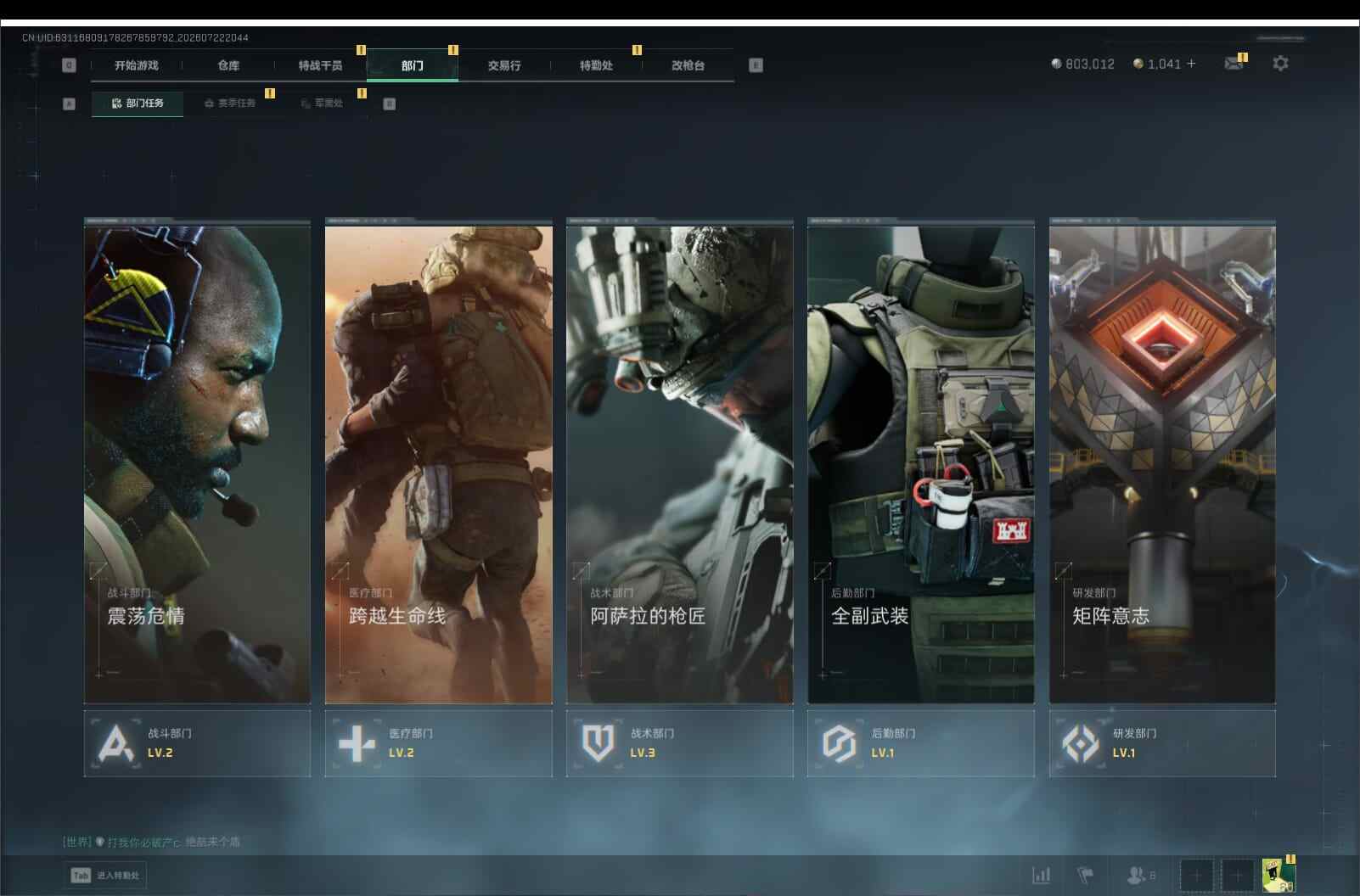Click the expand corner icon on 震荡危情 card
Viewport: 1360px width, 896px height.
[x=98, y=570]
